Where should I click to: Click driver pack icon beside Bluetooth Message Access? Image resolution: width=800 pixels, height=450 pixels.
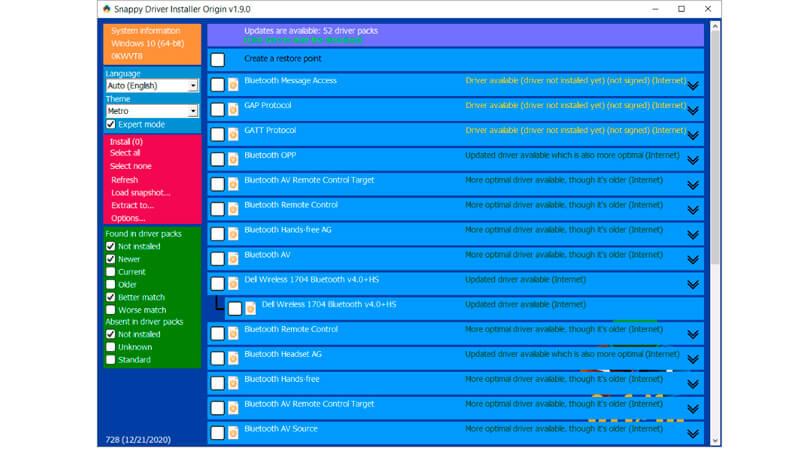click(233, 84)
